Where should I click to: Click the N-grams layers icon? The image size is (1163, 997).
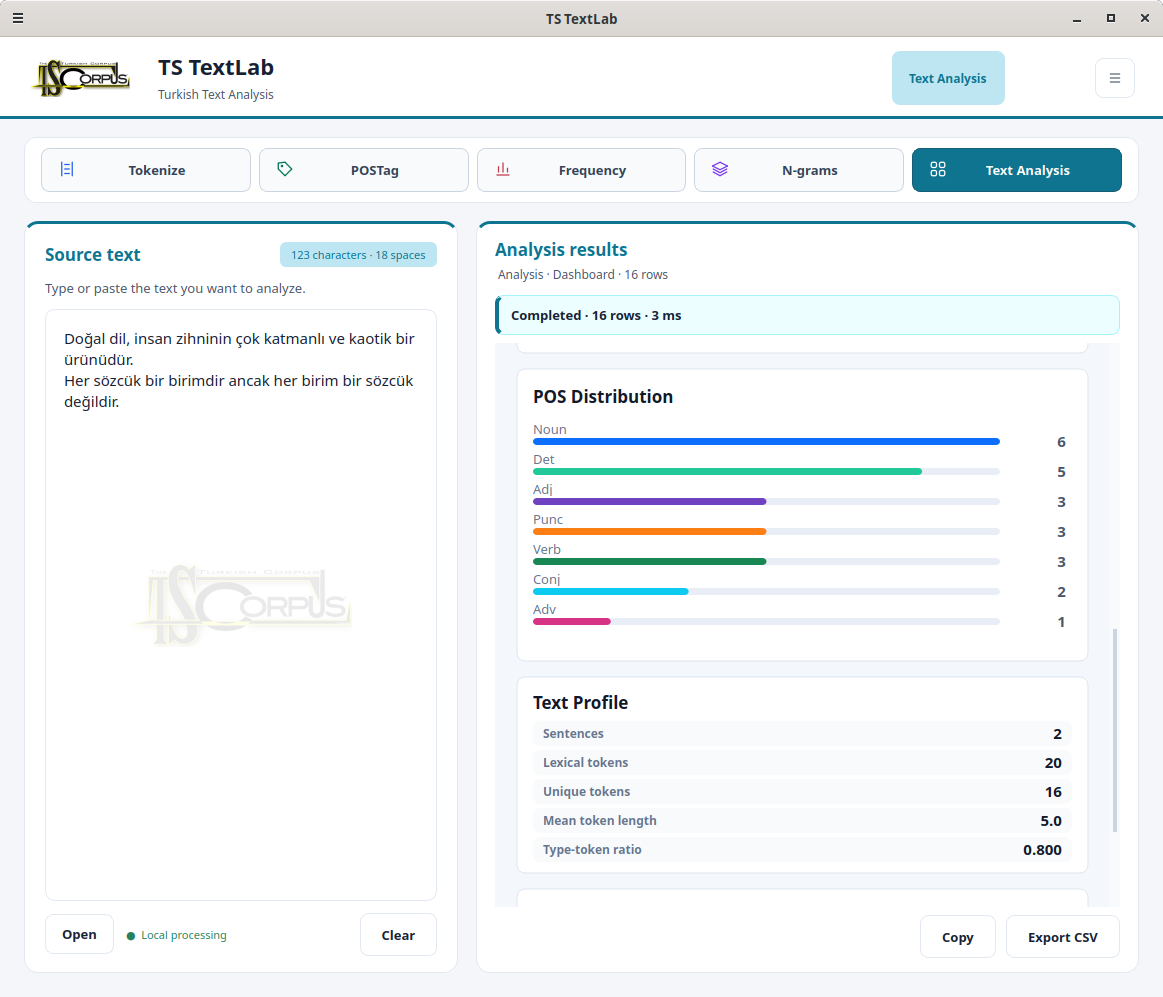pos(720,169)
